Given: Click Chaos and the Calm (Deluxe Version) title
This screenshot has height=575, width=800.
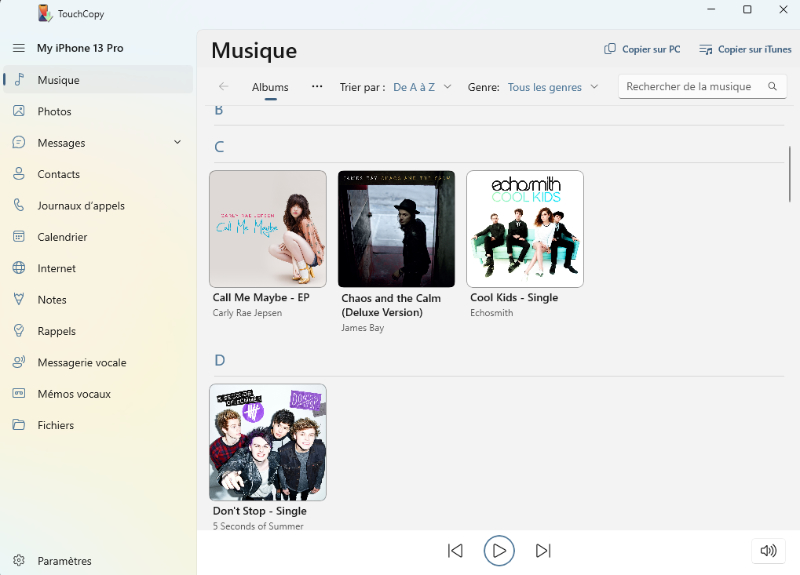Looking at the screenshot, I should pyautogui.click(x=391, y=305).
